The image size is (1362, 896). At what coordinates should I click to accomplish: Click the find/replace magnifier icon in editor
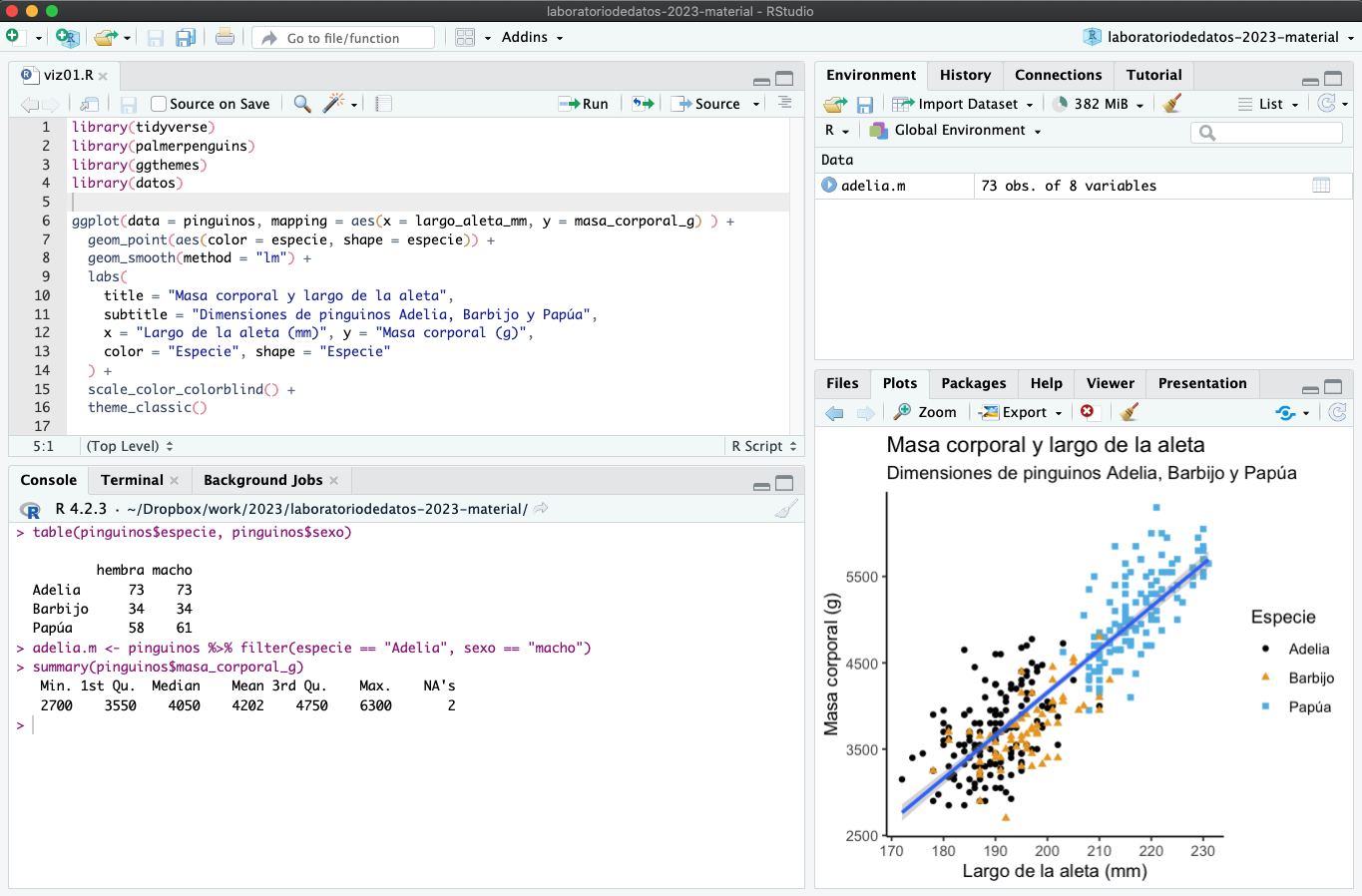302,104
